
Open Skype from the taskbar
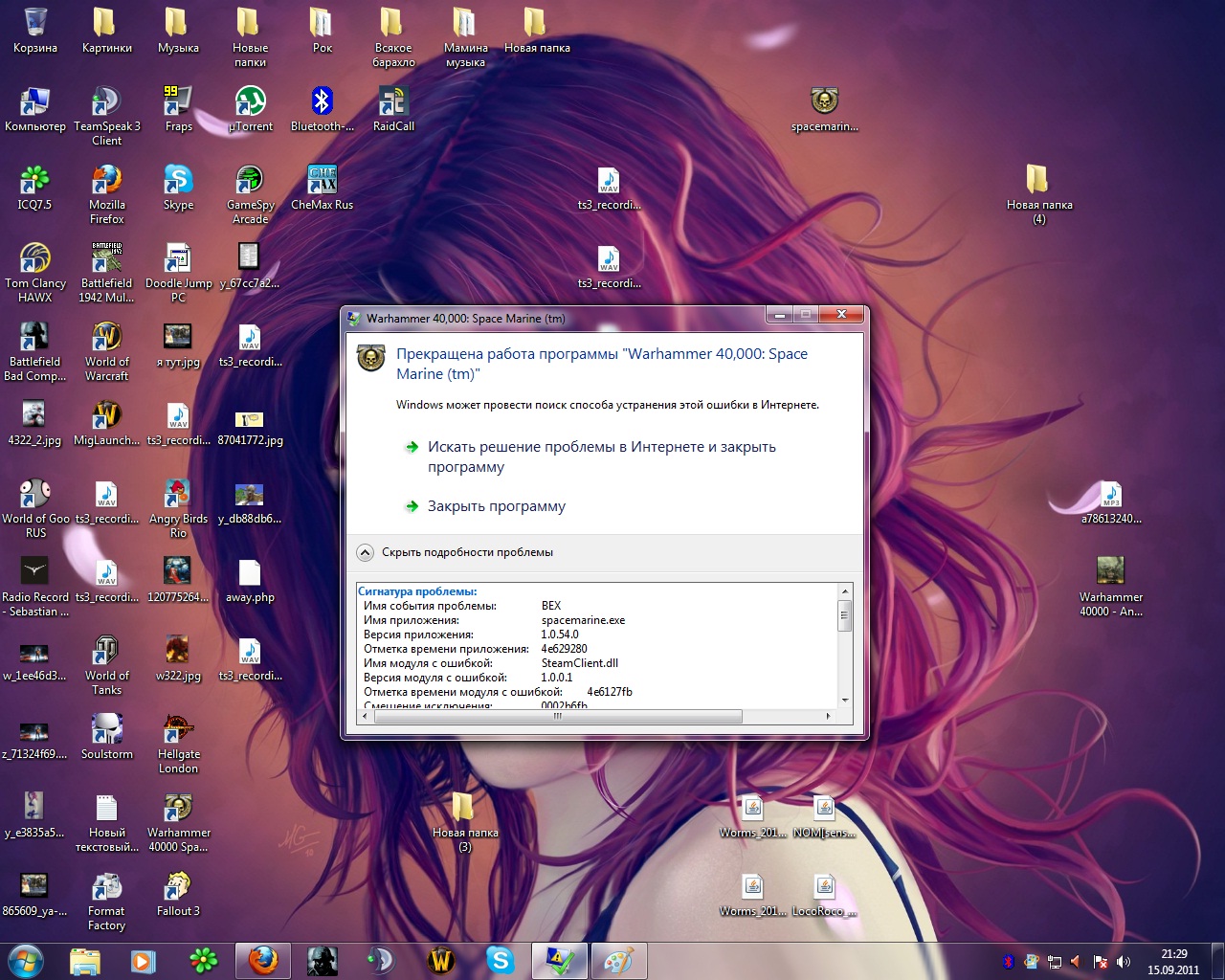tap(500, 960)
